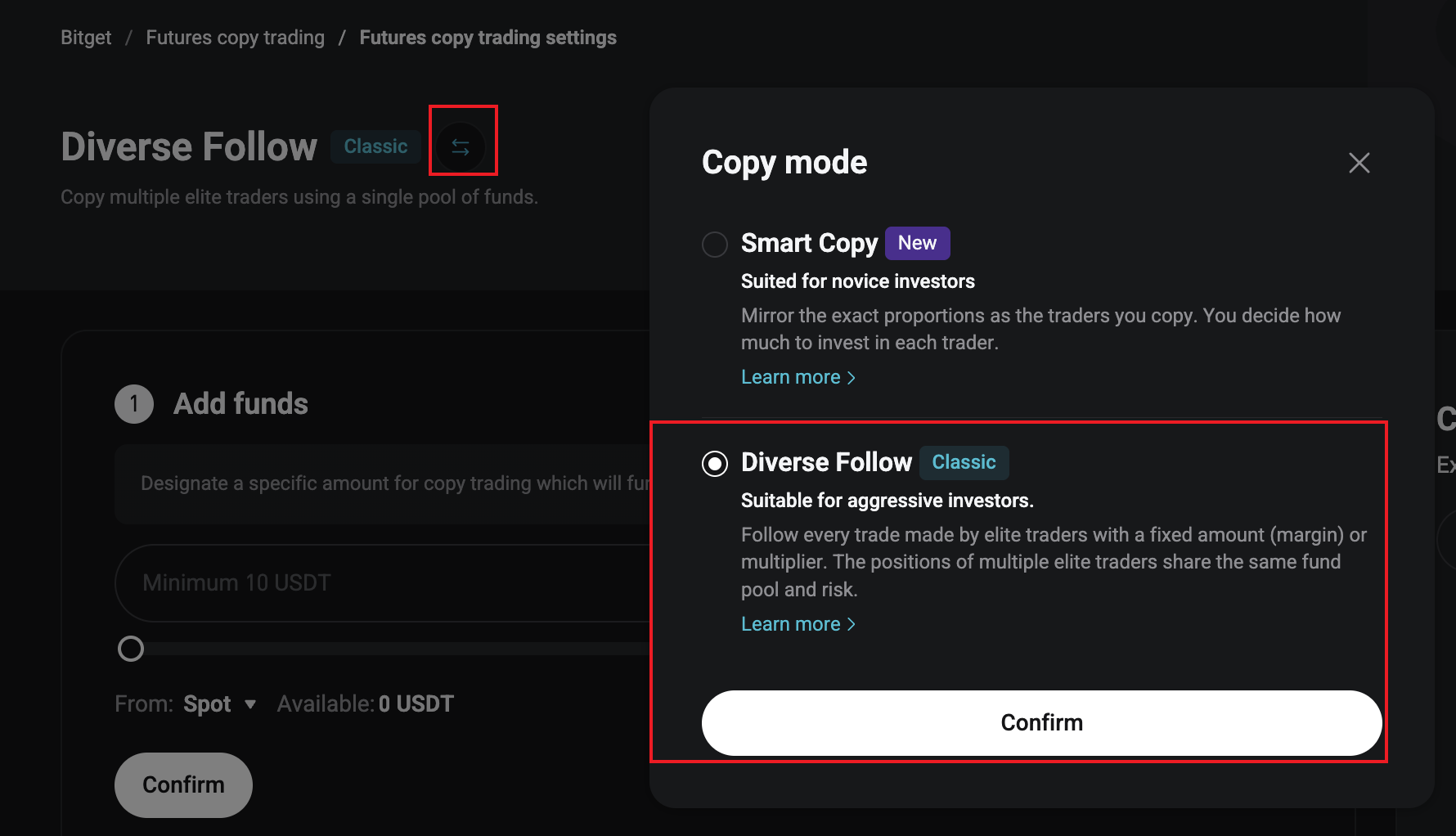
Task: Click the Classic badge in Copy mode dialog
Action: [964, 462]
